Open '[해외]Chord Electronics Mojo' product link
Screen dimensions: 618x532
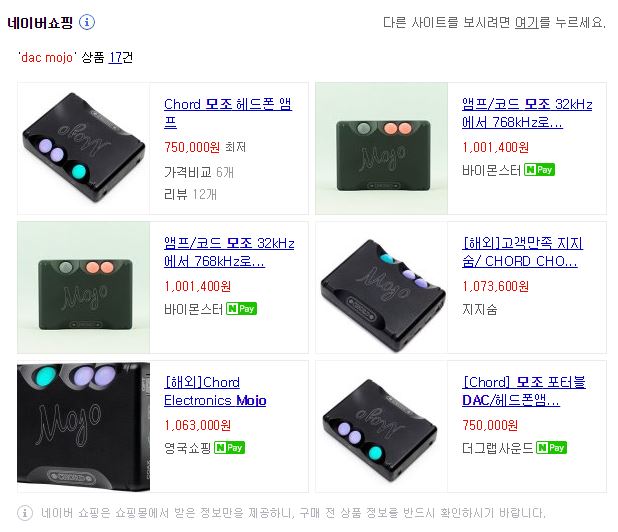(x=215, y=391)
